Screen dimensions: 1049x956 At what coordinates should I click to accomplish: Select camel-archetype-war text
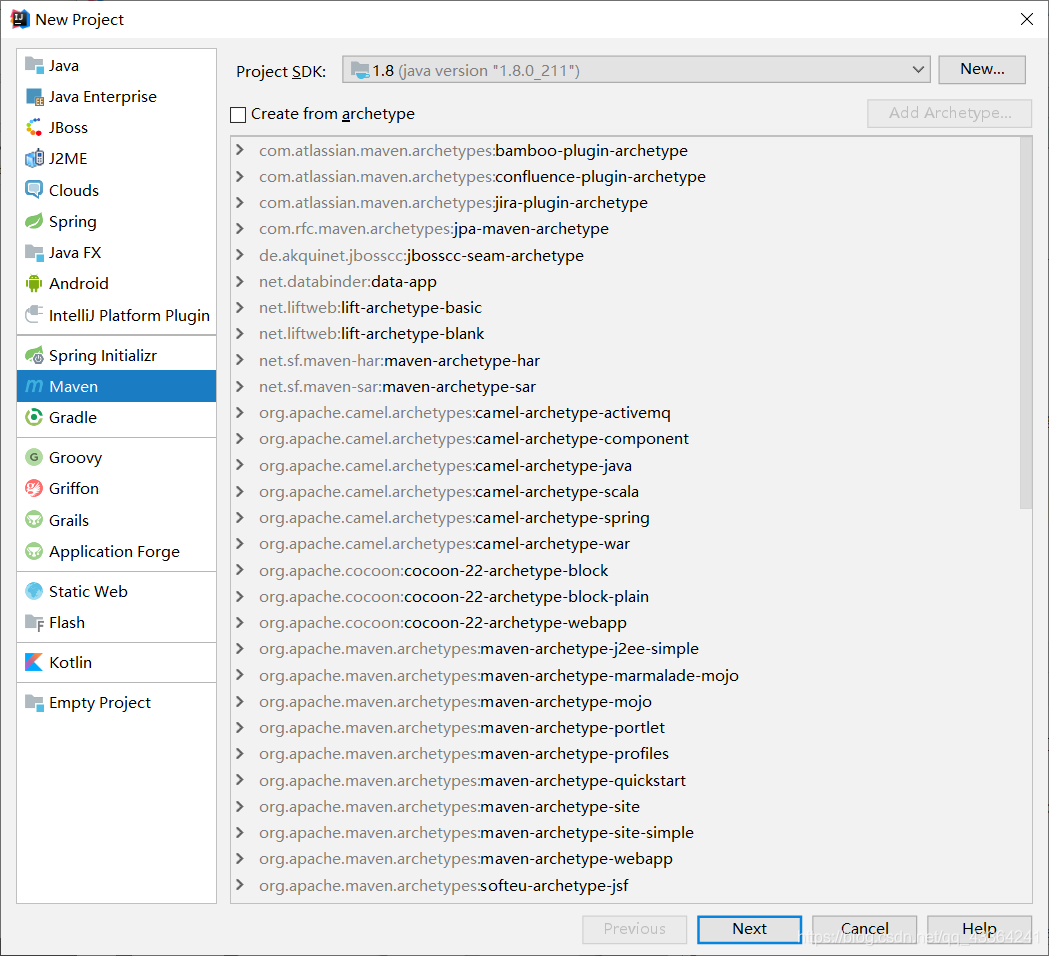(553, 544)
